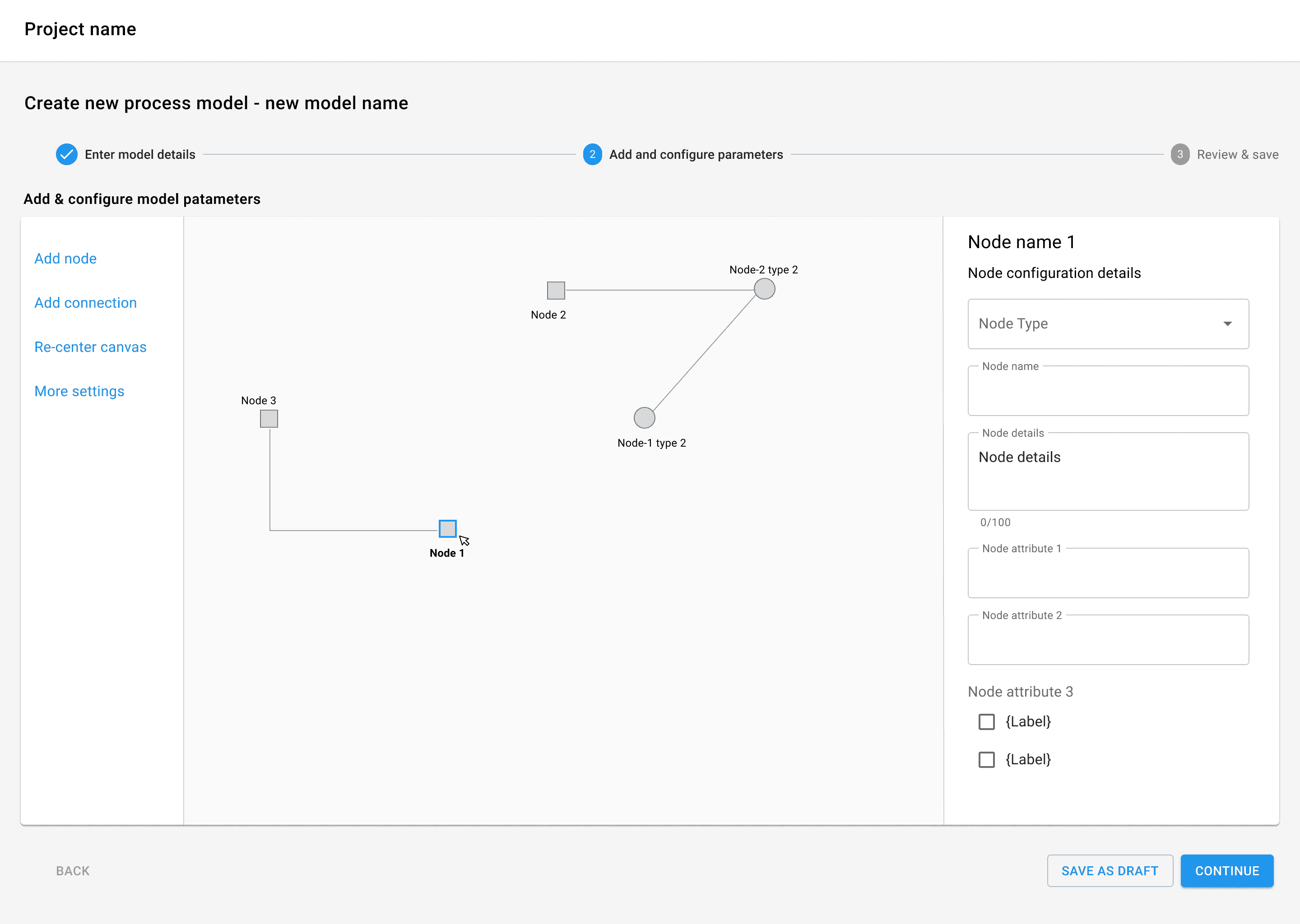1300x924 pixels.
Task: Click the step 3 circle indicator
Action: [x=1180, y=154]
